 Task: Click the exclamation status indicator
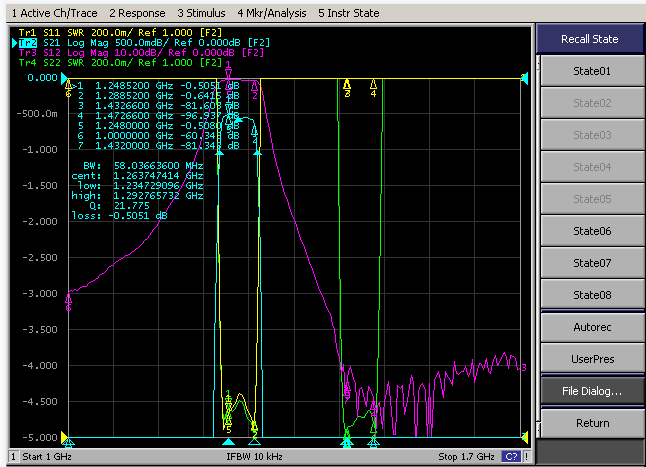[x=526, y=457]
